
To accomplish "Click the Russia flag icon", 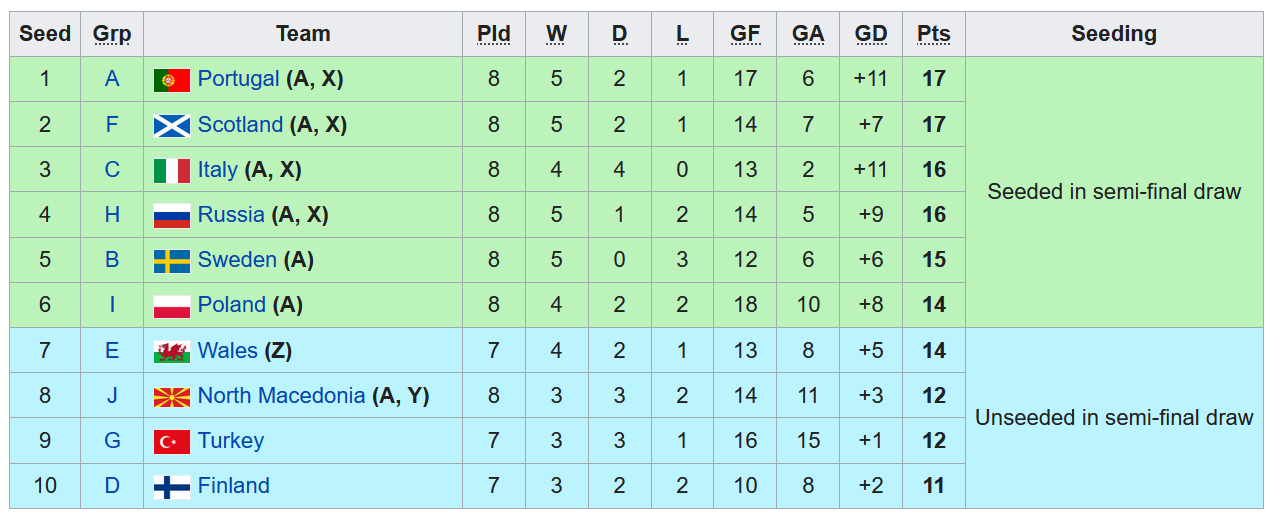I will (x=172, y=216).
